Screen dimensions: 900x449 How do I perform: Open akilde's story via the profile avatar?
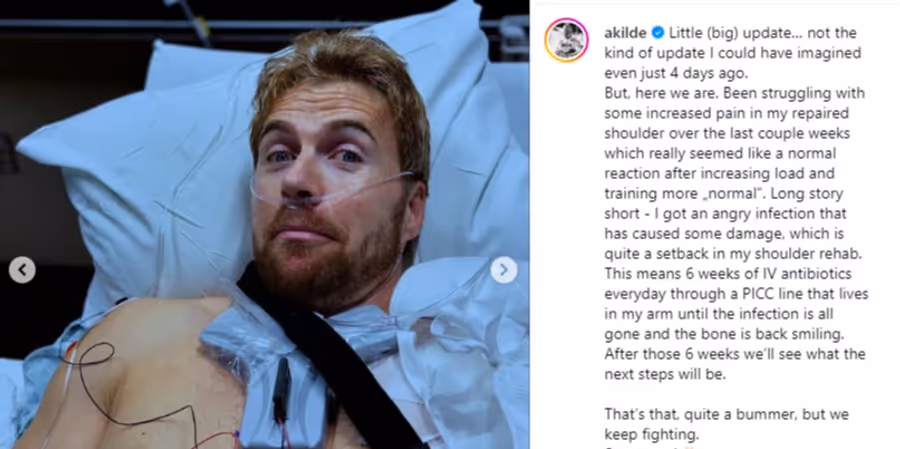tap(567, 40)
